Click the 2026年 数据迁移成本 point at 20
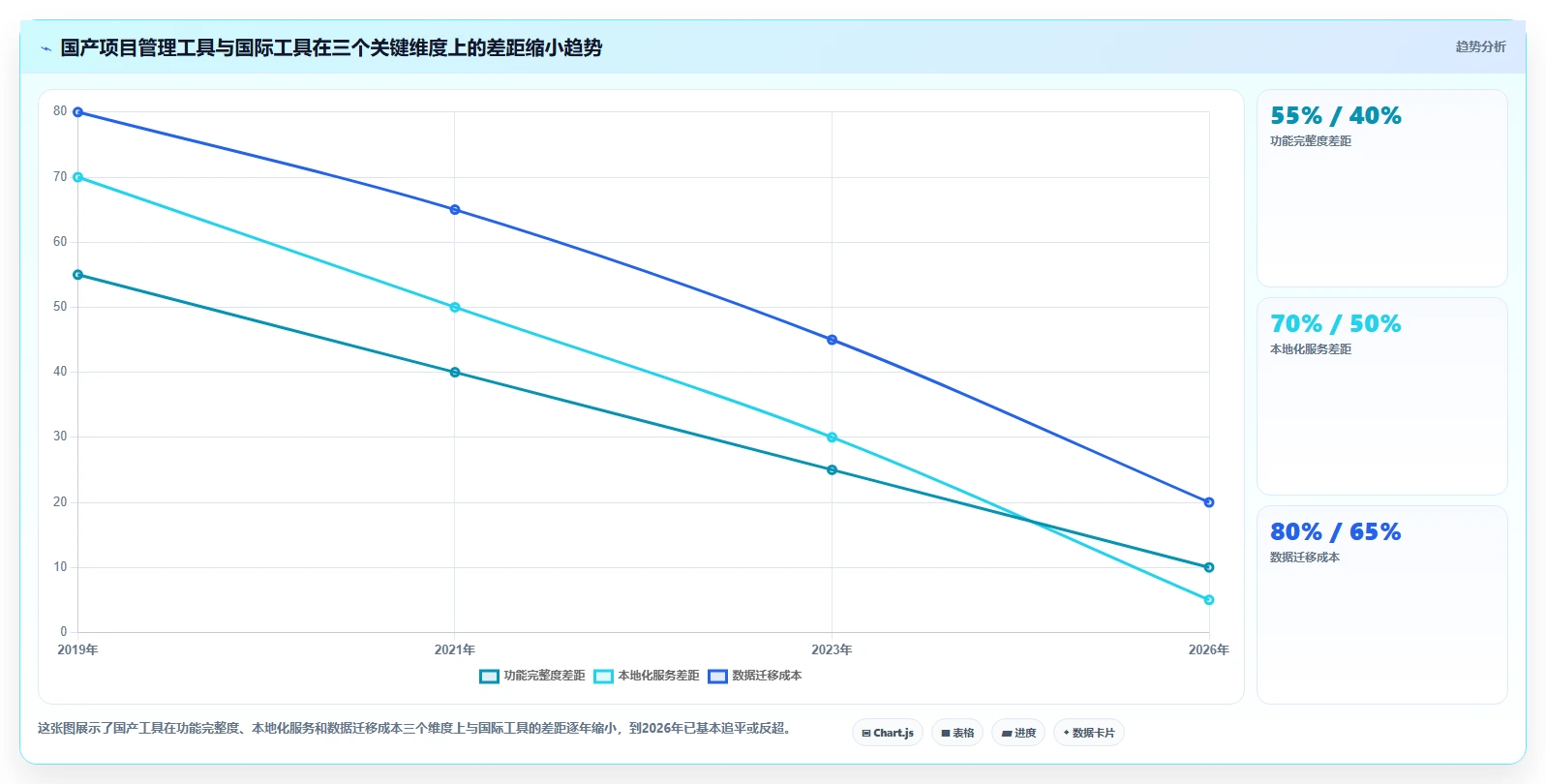The image size is (1546, 784). coord(1209,502)
